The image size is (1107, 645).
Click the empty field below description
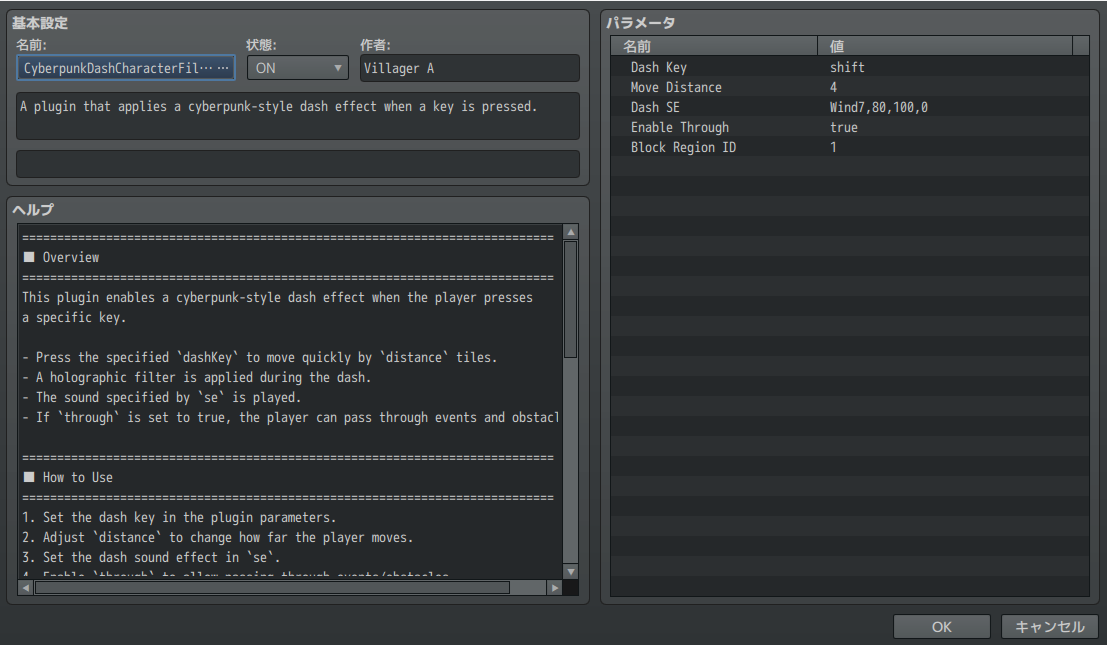tap(298, 164)
